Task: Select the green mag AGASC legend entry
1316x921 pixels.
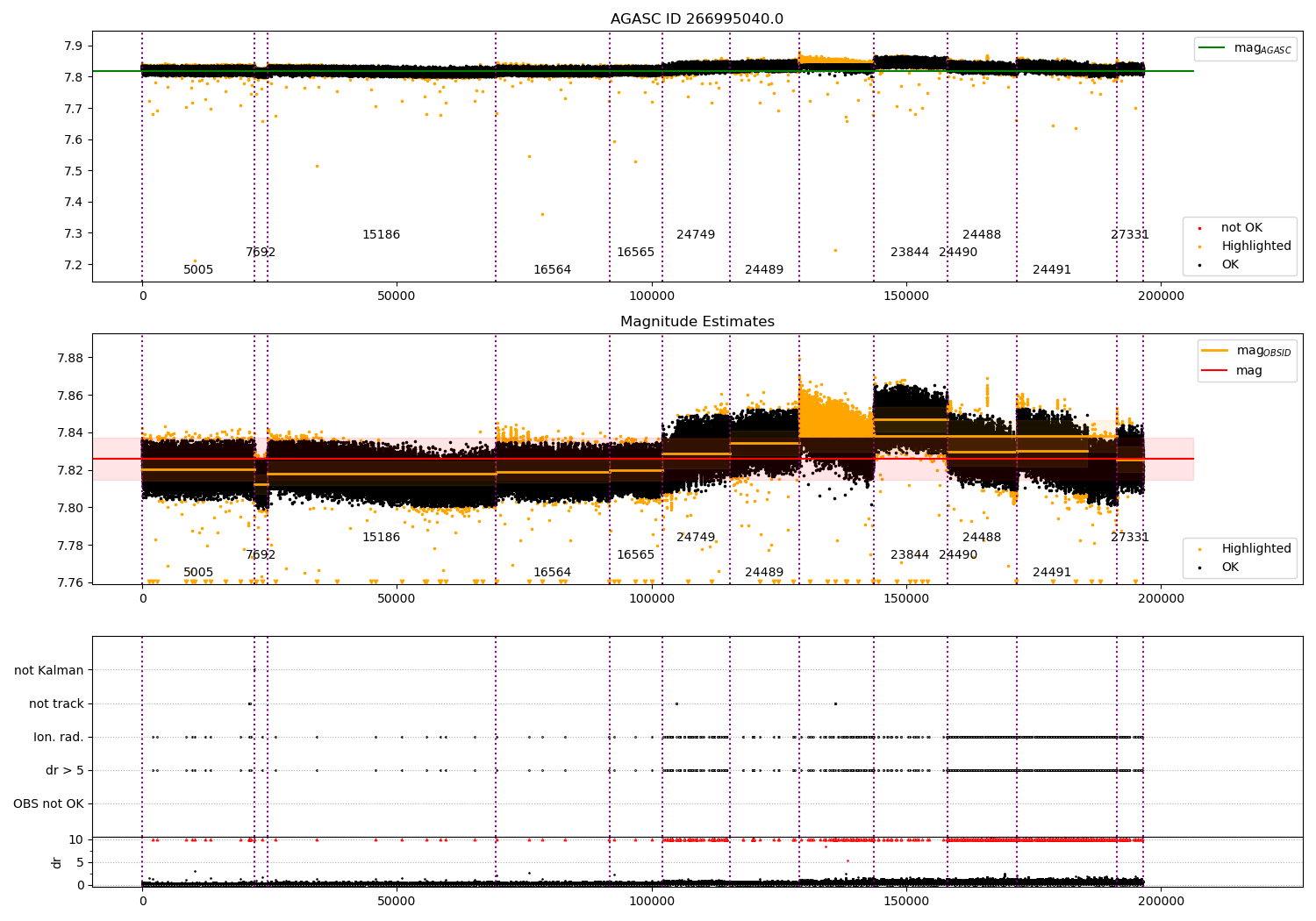Action: point(1245,48)
